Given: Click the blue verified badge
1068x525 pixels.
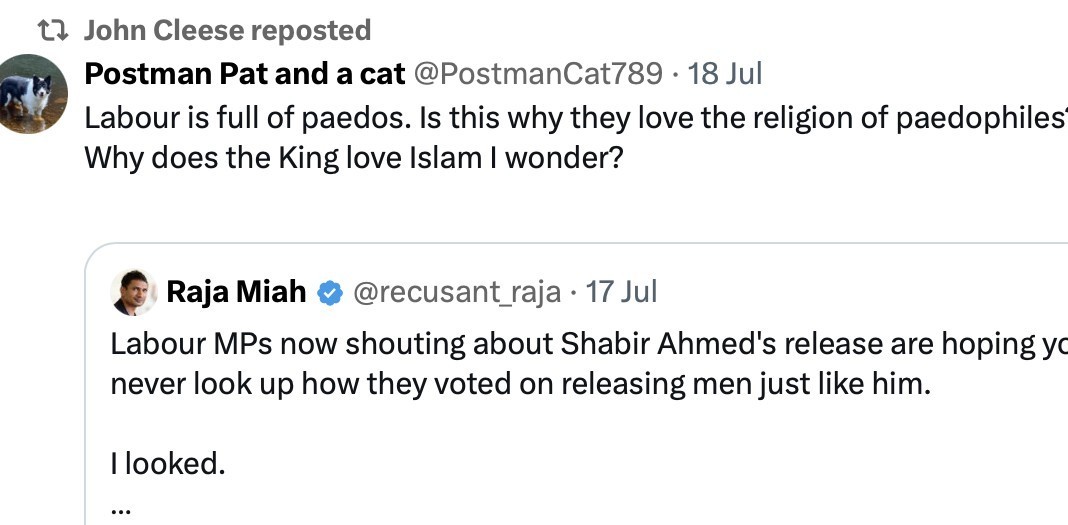Looking at the screenshot, I should point(330,293).
